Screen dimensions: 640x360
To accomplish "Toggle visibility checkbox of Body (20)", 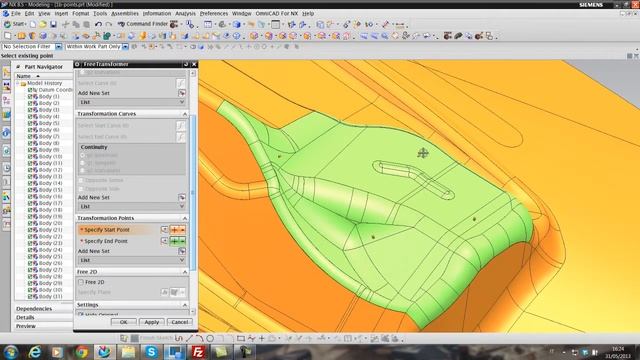I will coord(30,223).
